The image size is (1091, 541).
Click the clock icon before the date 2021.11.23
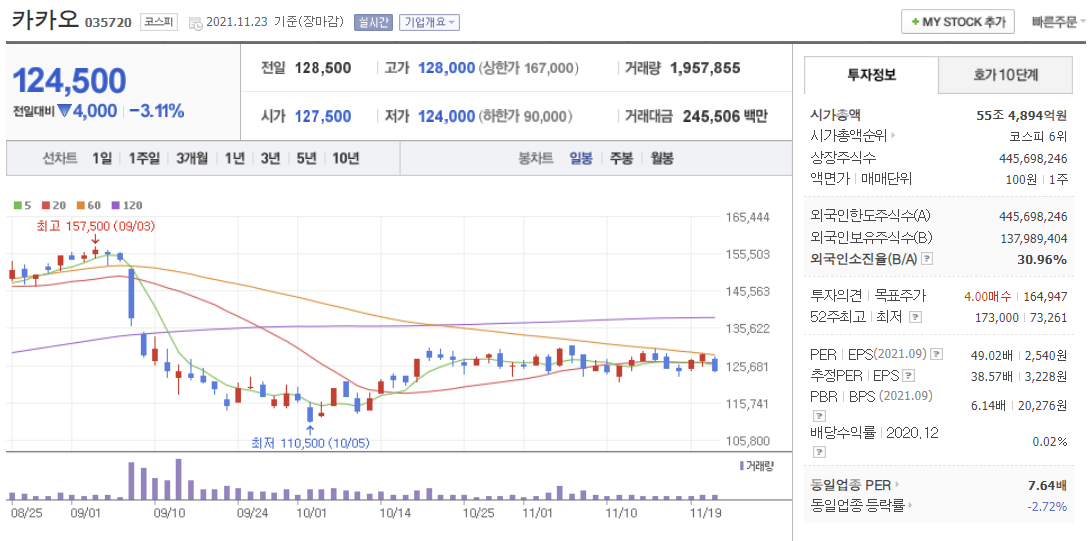[196, 23]
